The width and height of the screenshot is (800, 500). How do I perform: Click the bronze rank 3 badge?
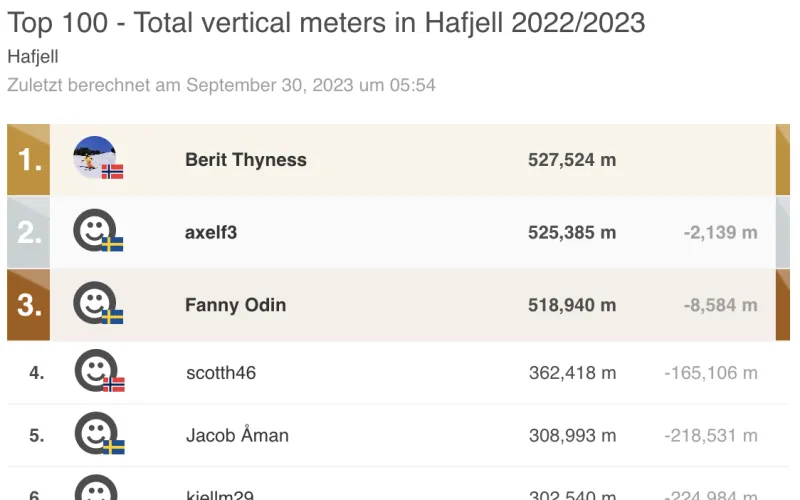(28, 305)
